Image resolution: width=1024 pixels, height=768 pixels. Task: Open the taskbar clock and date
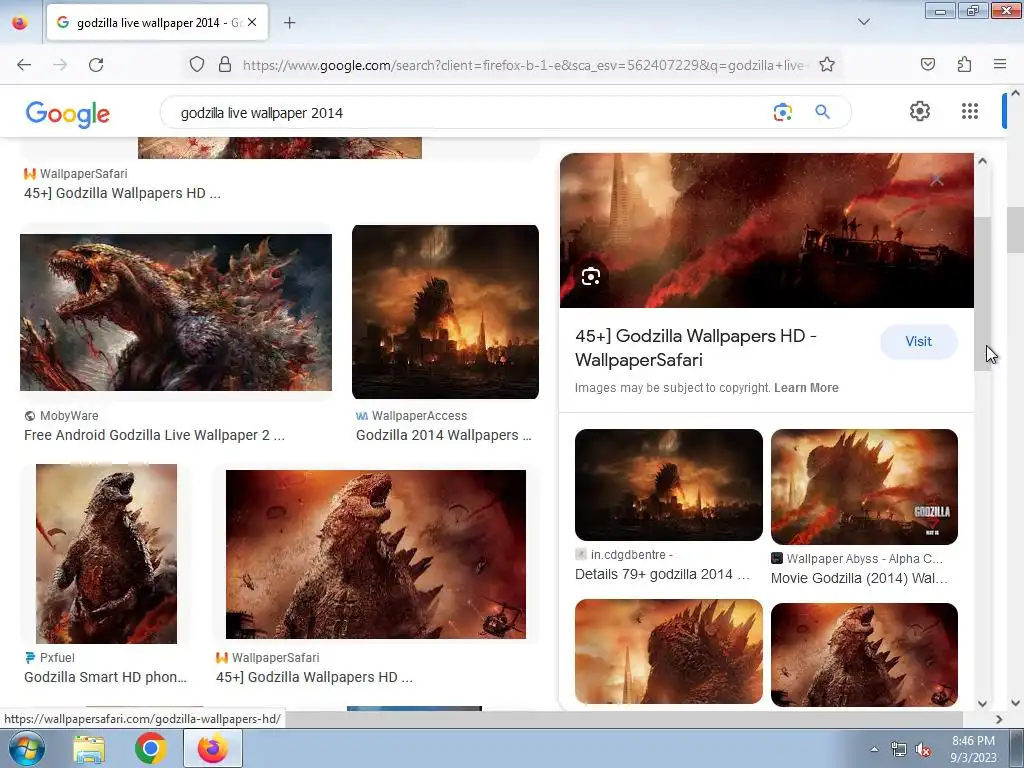[x=973, y=749]
